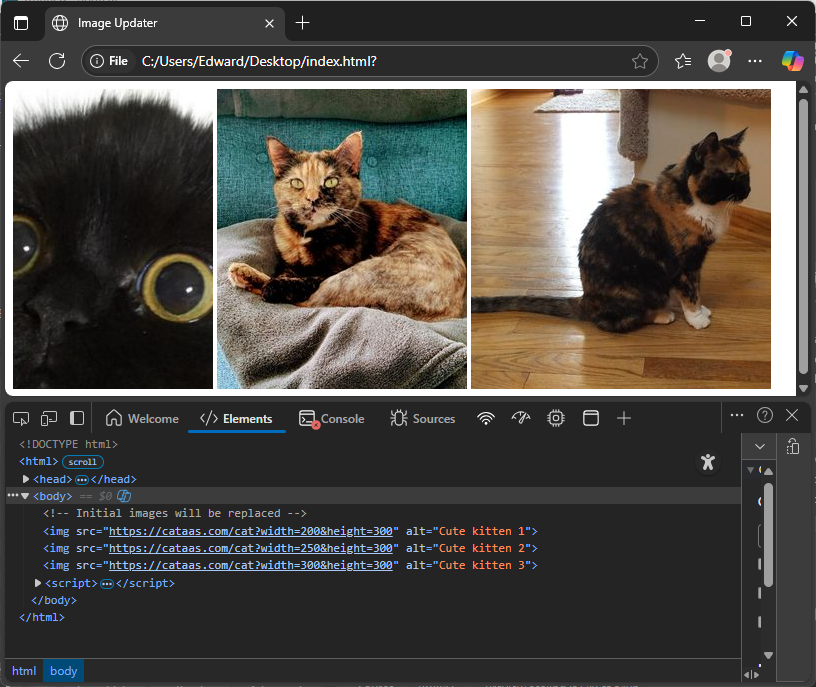Expand the head element node
The width and height of the screenshot is (816, 687).
pyautogui.click(x=26, y=479)
